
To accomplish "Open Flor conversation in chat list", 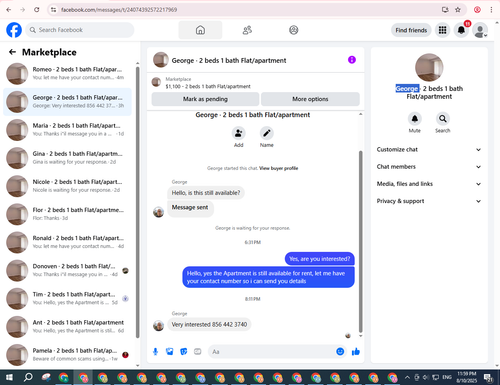I will pyautogui.click(x=67, y=214).
